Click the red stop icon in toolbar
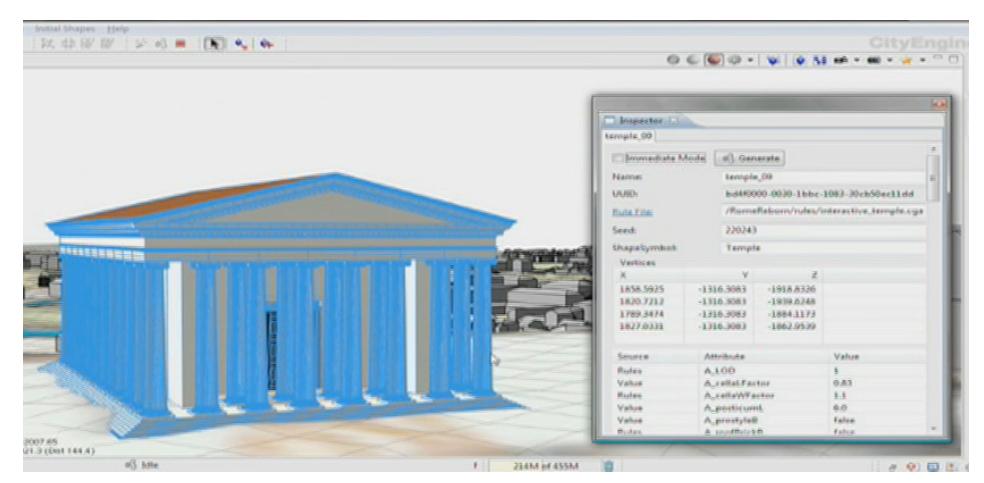The height and width of the screenshot is (483, 984). [x=180, y=43]
